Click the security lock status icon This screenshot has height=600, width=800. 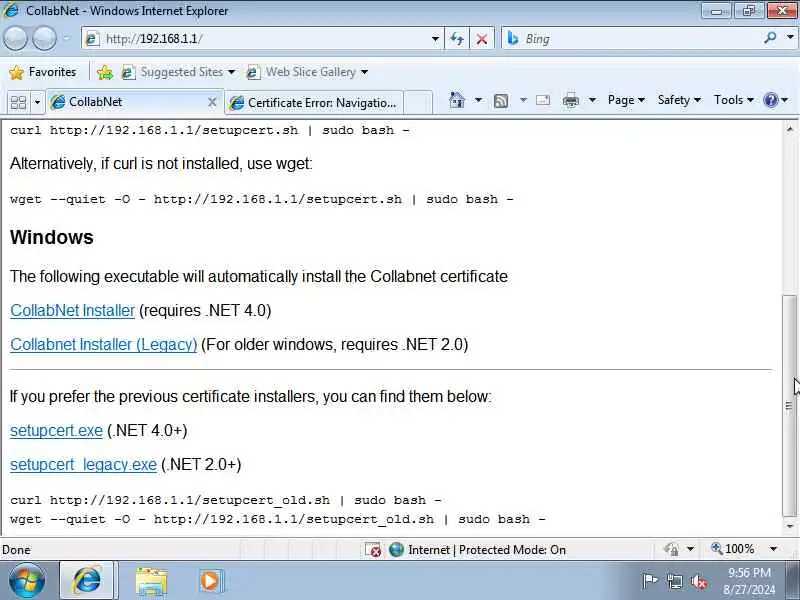671,549
